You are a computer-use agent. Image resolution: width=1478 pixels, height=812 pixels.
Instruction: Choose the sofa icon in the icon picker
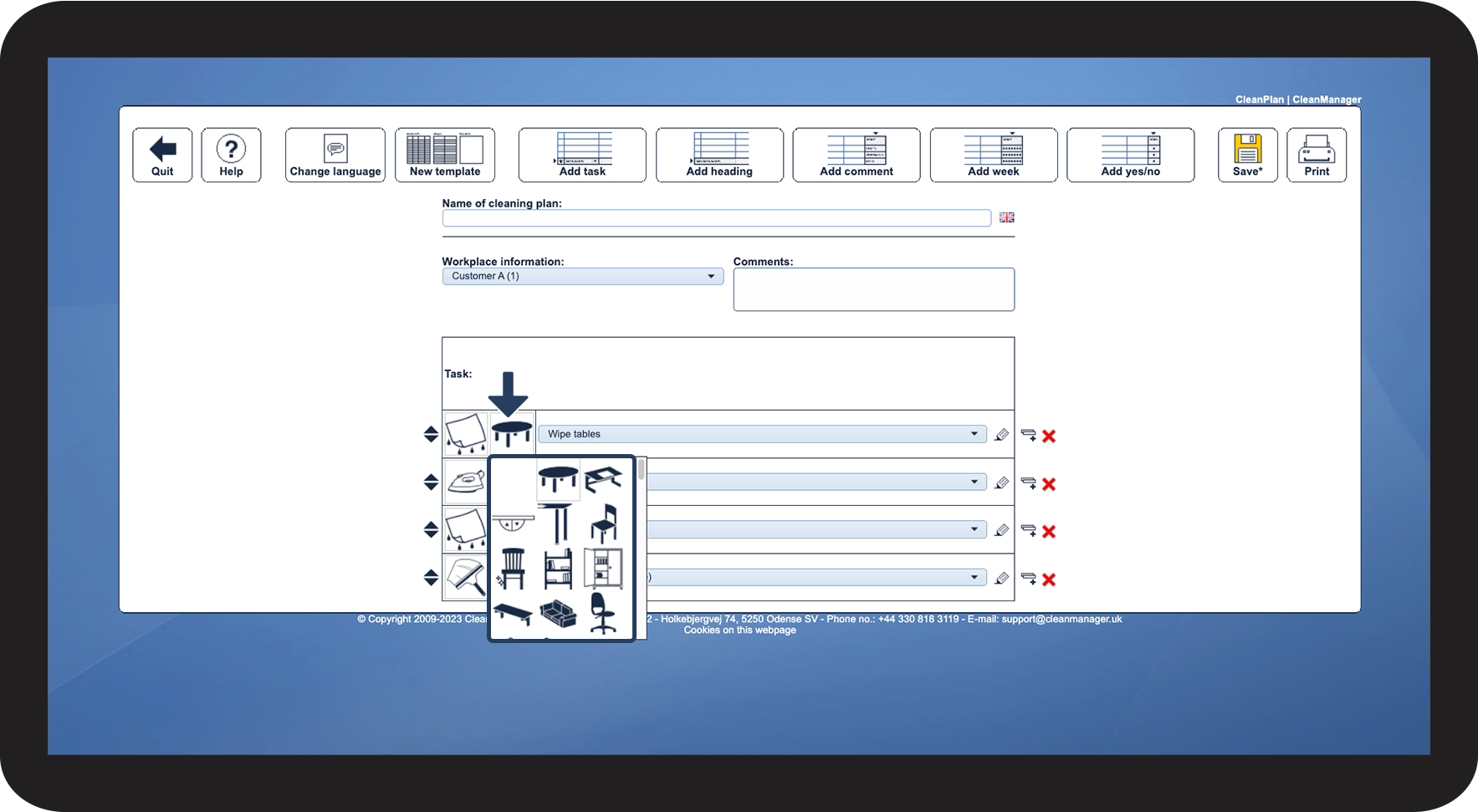click(x=558, y=614)
